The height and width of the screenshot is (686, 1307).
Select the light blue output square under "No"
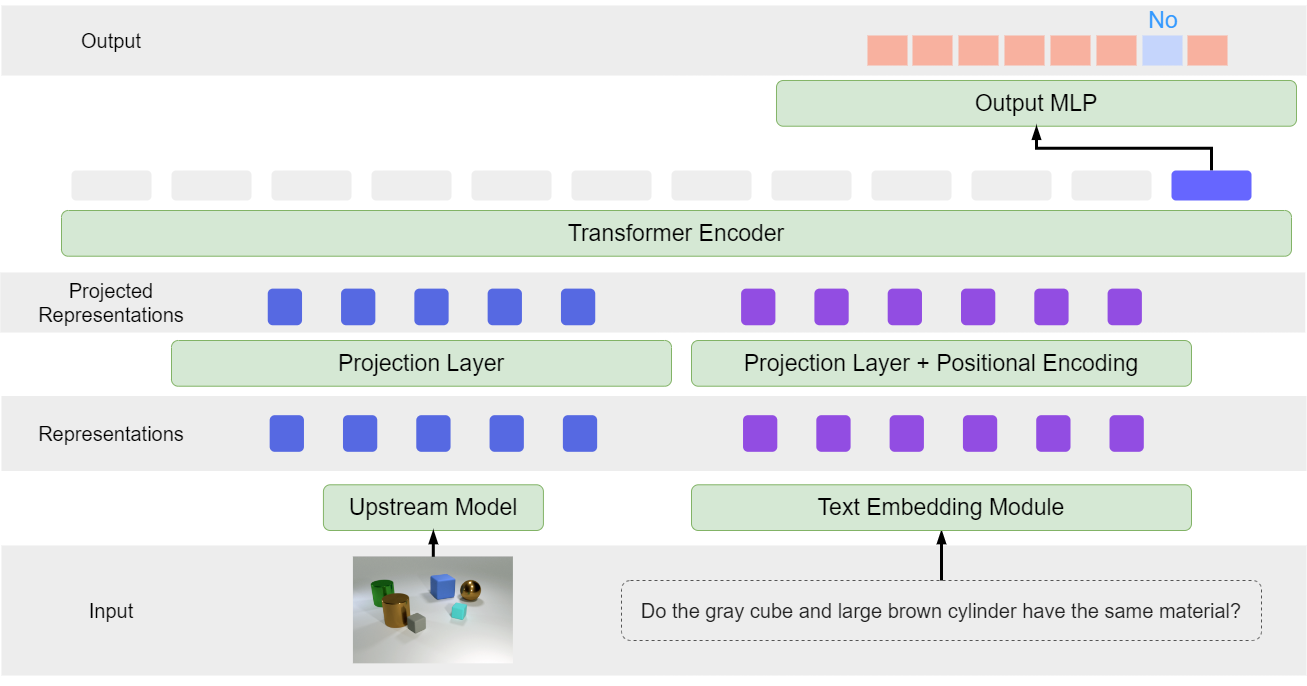tap(1162, 50)
